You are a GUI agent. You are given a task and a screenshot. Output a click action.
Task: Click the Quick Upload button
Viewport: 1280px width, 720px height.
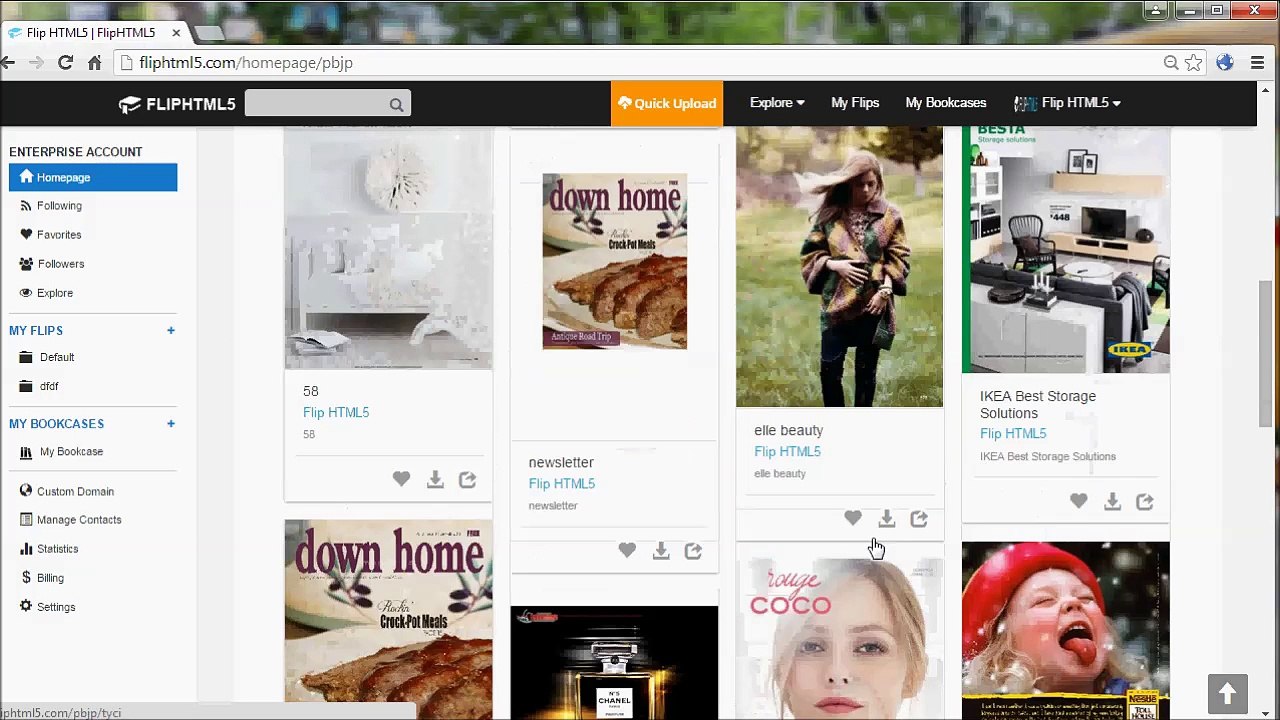(667, 103)
